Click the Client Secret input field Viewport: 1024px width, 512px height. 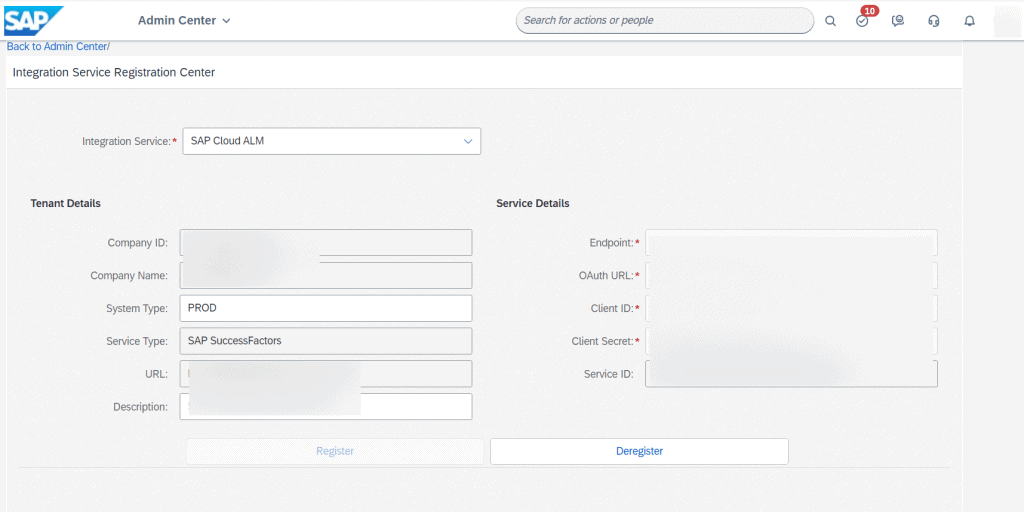792,341
